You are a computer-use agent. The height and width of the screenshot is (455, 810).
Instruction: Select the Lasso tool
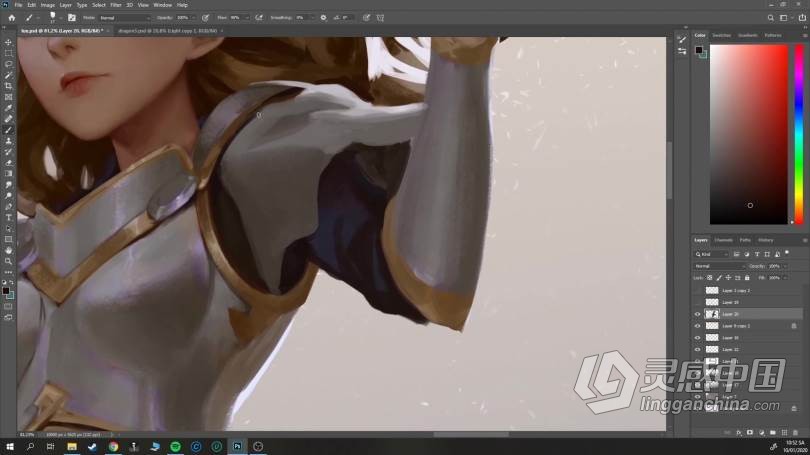(x=8, y=64)
